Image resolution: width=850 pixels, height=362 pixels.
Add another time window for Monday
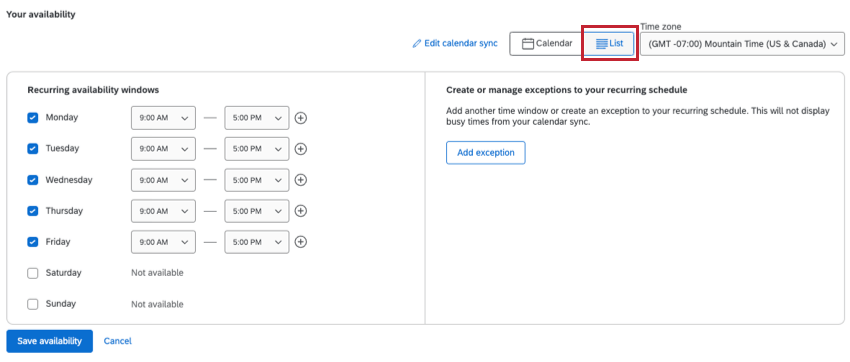click(x=301, y=118)
